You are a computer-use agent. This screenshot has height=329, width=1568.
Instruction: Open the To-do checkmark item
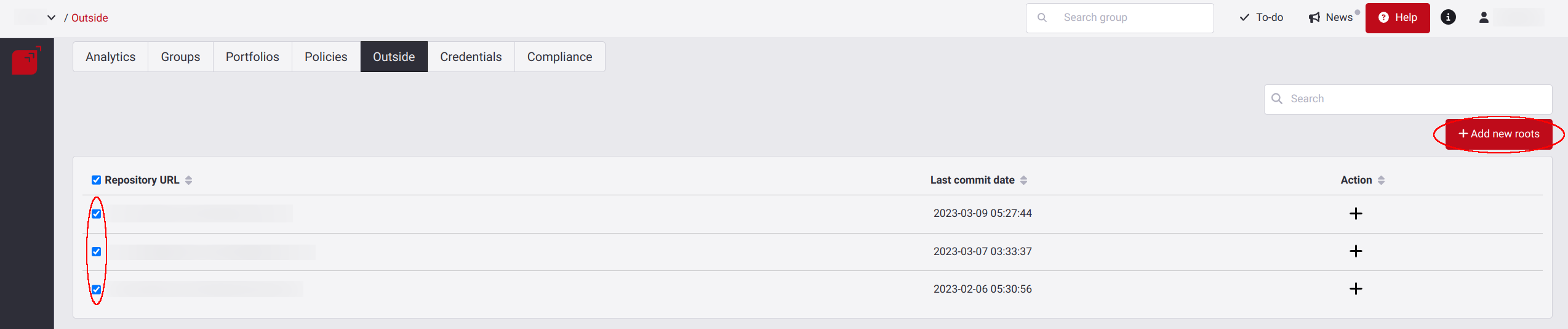pos(1261,17)
